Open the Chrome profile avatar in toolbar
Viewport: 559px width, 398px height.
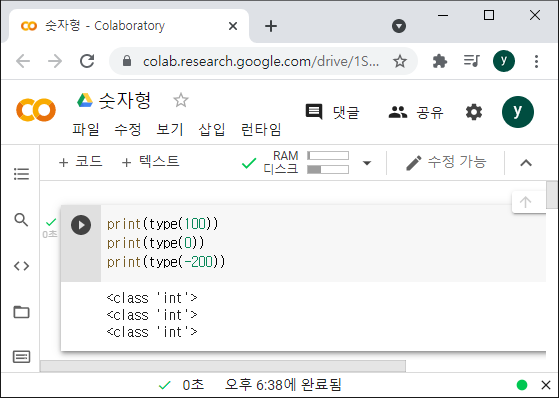(x=504, y=61)
